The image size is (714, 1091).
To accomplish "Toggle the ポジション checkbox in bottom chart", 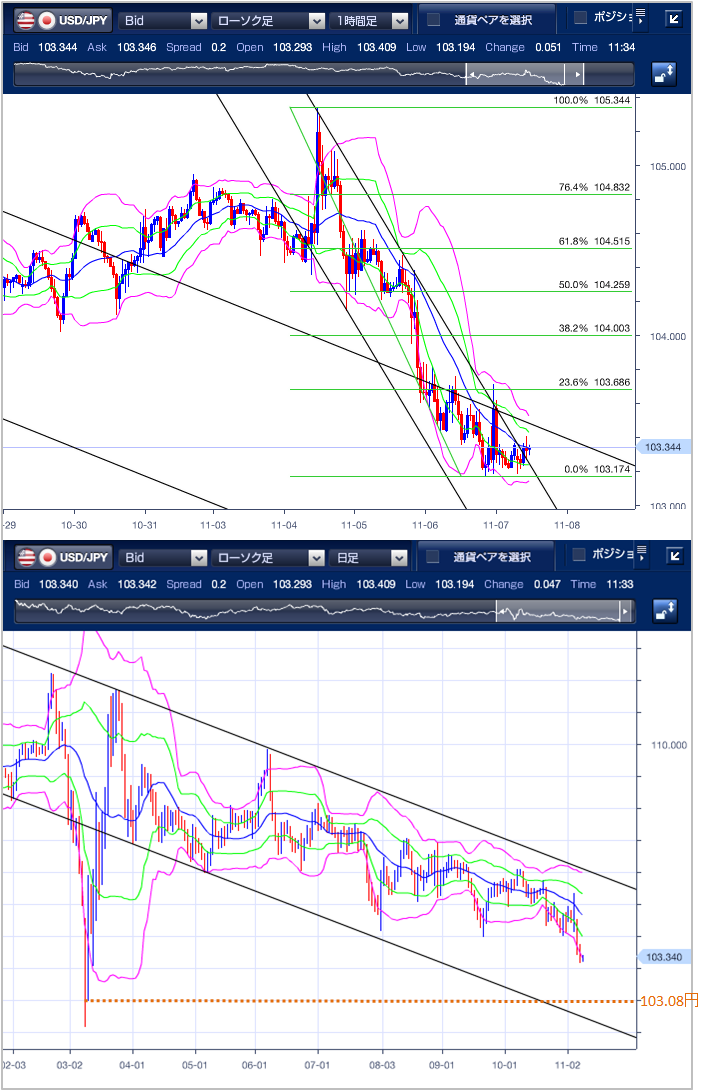I will point(580,555).
